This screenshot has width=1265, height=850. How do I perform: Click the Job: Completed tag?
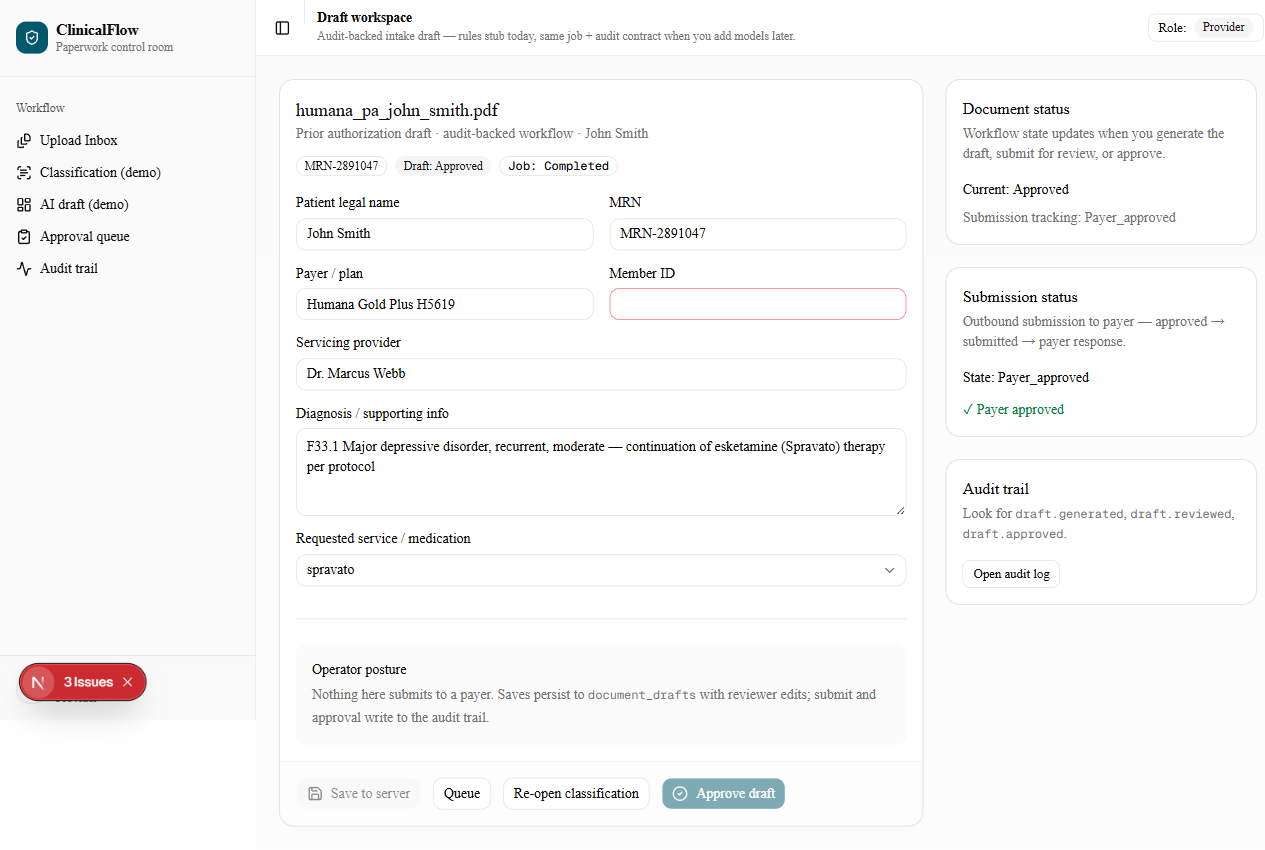click(558, 166)
